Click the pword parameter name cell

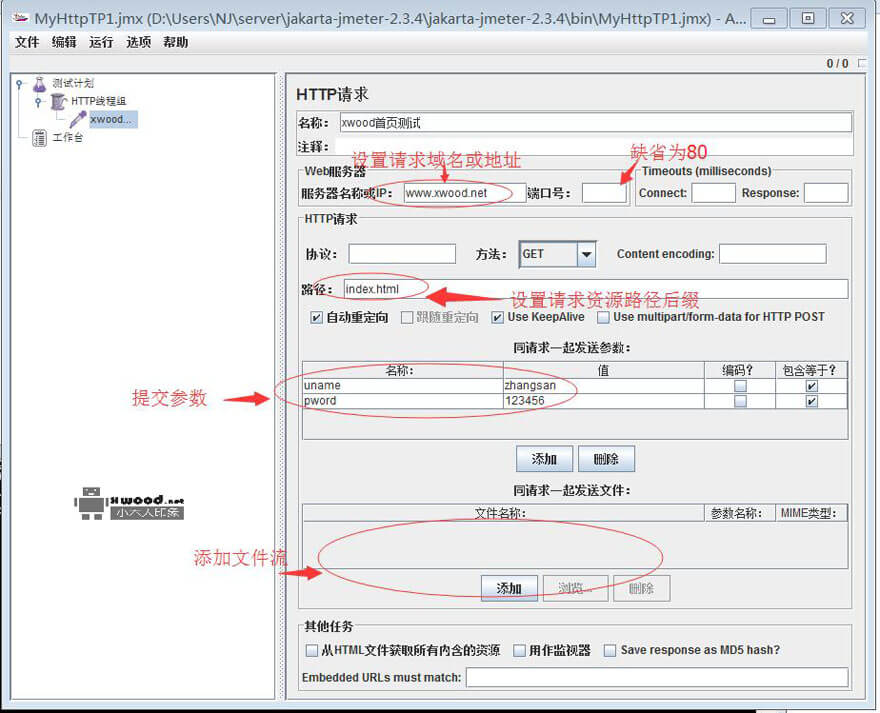(x=403, y=401)
